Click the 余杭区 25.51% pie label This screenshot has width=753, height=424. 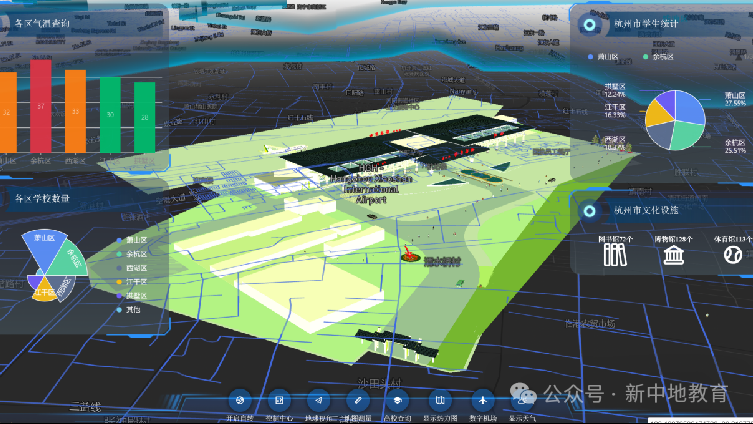tap(735, 146)
